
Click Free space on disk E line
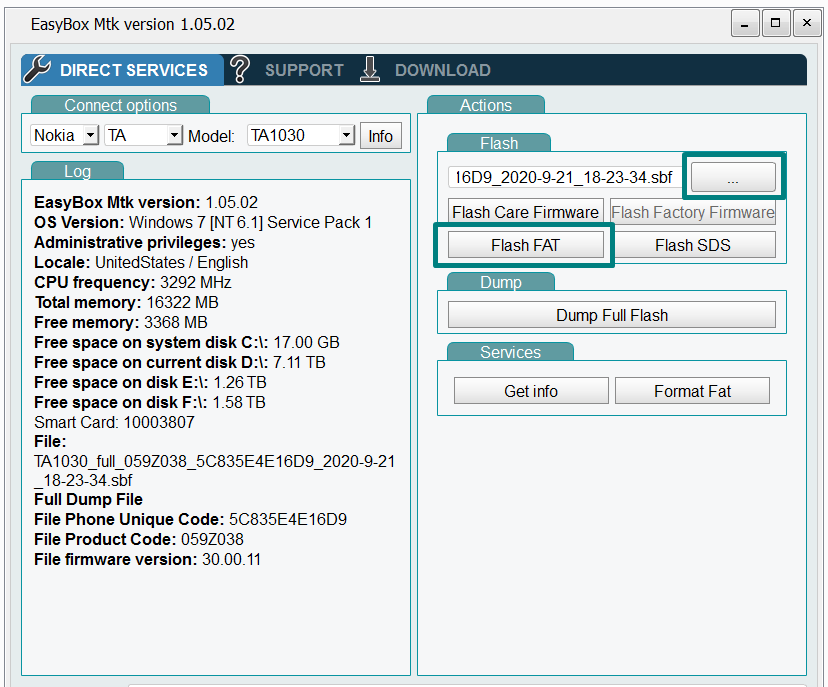tap(150, 382)
